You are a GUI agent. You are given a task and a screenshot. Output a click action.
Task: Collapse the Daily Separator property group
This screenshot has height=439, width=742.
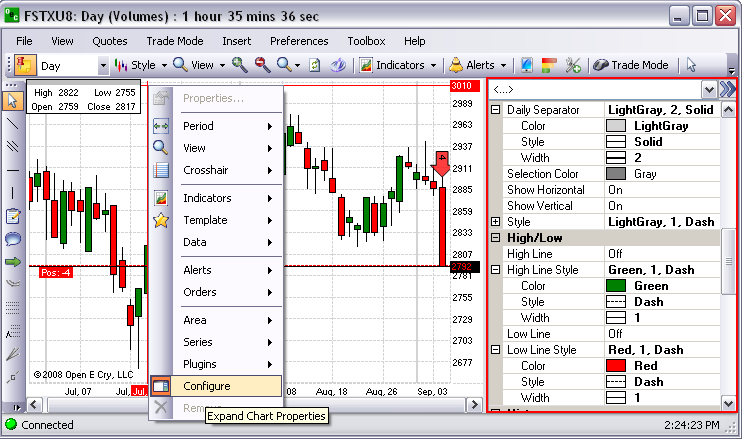[496, 110]
